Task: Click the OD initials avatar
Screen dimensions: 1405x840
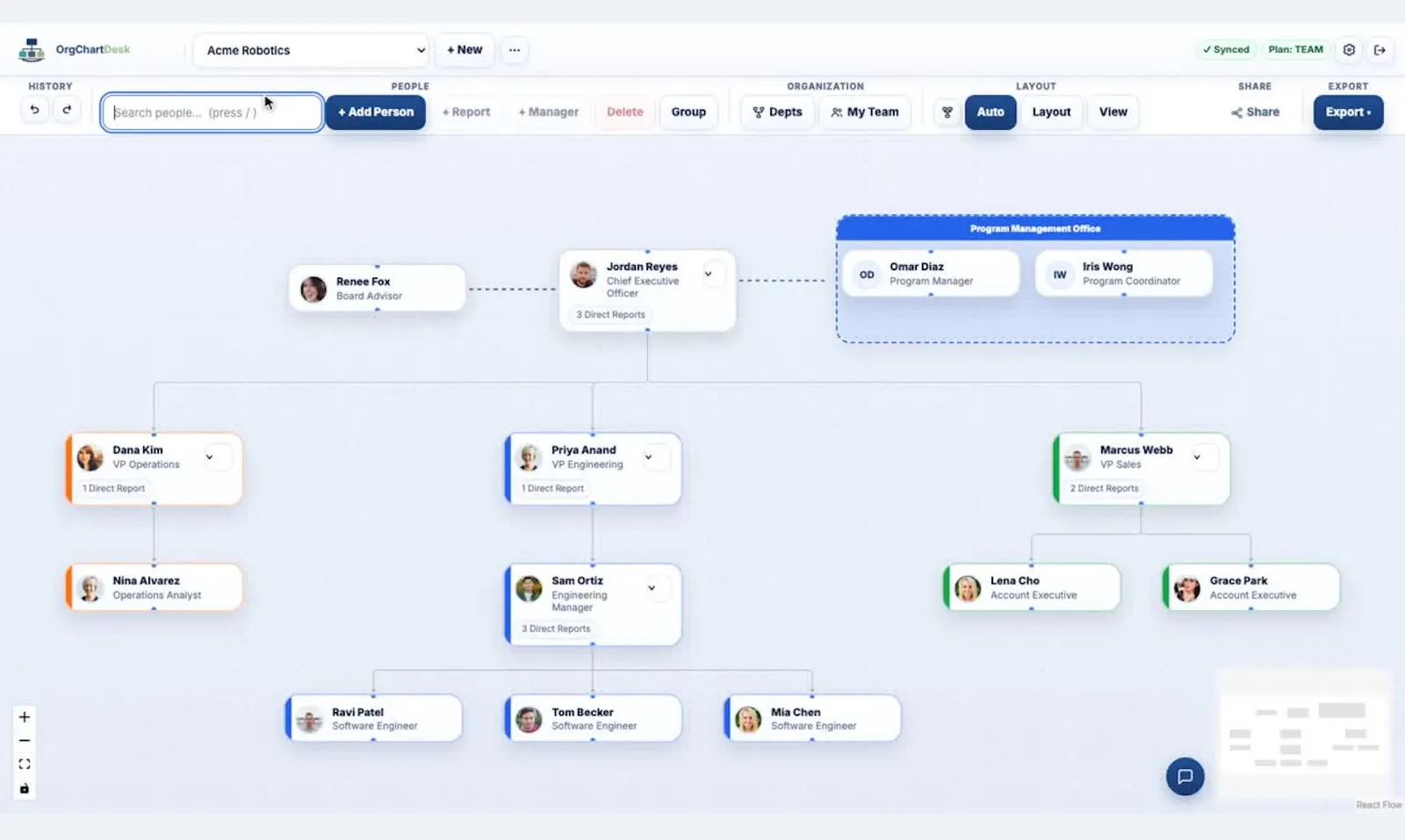Action: [867, 275]
